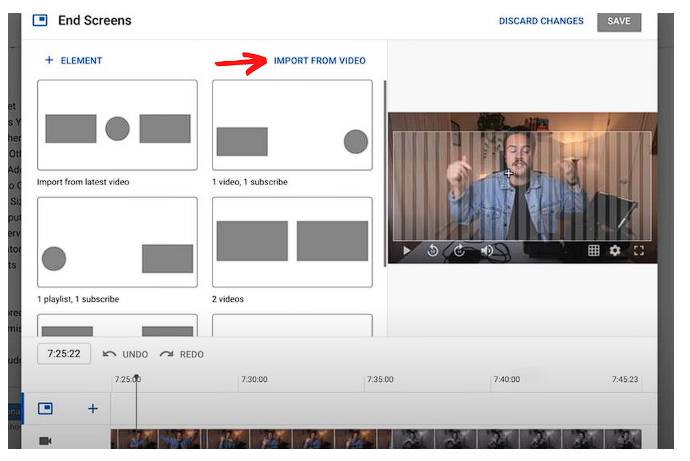Open the add Element menu
Screen dimensions: 690x461
click(x=73, y=61)
